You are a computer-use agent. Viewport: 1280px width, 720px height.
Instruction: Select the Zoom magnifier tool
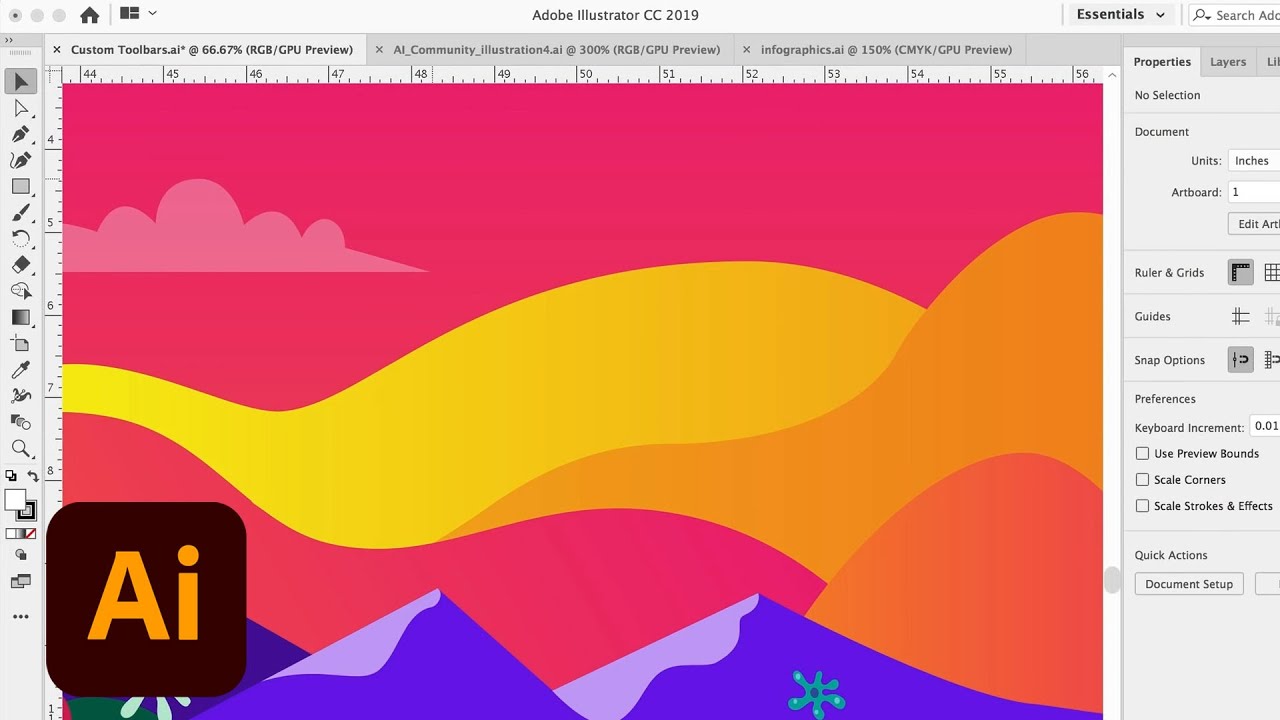click(21, 448)
